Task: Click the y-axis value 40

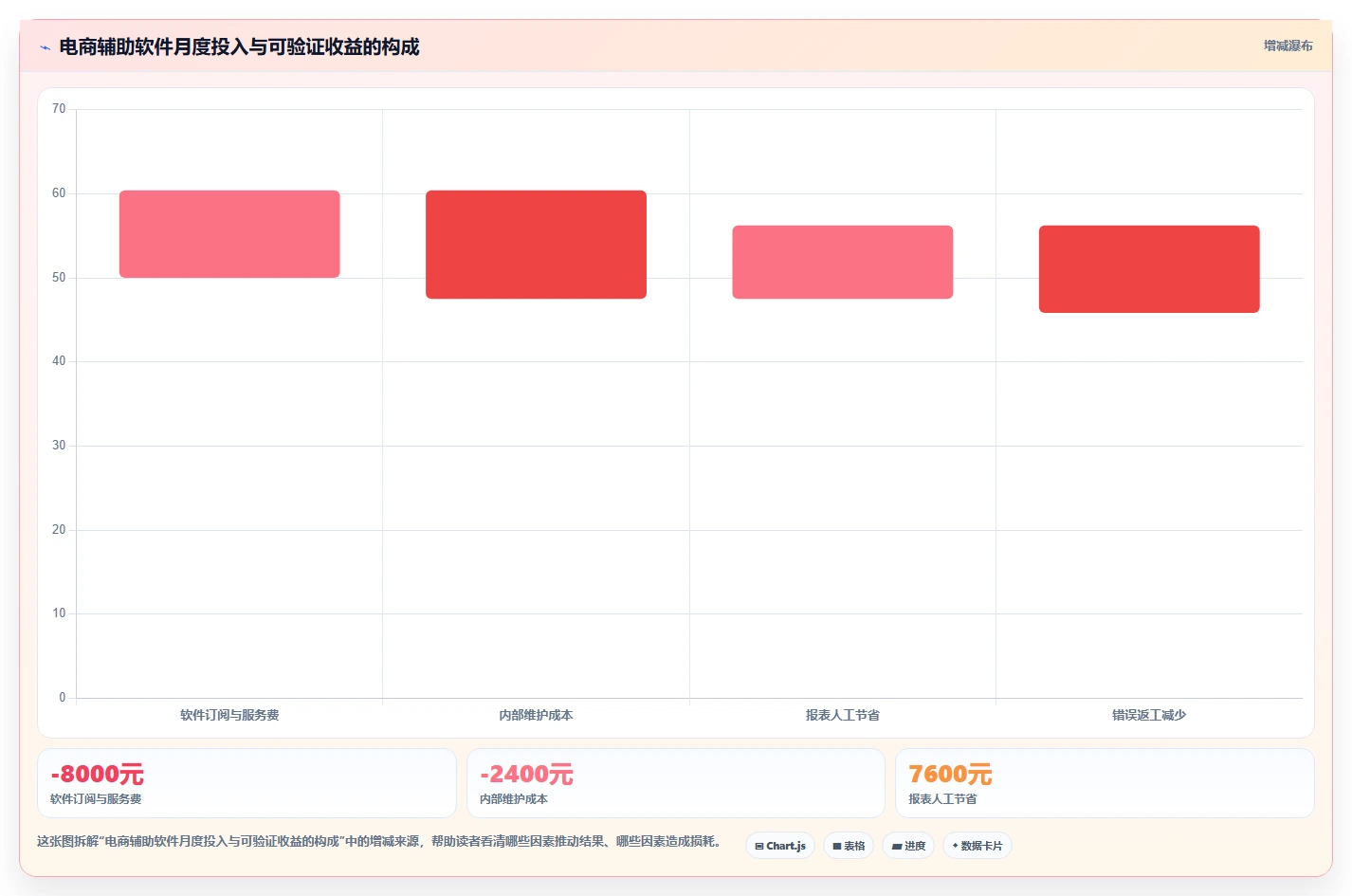Action: pyautogui.click(x=59, y=361)
